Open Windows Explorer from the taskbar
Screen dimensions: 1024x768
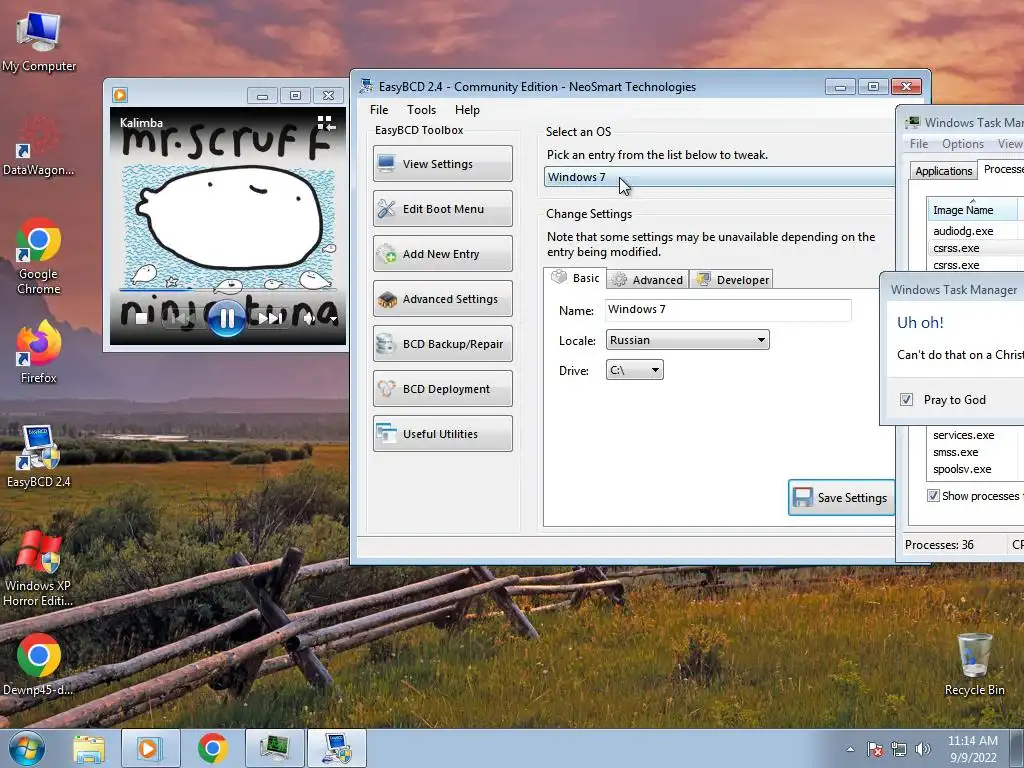89,748
